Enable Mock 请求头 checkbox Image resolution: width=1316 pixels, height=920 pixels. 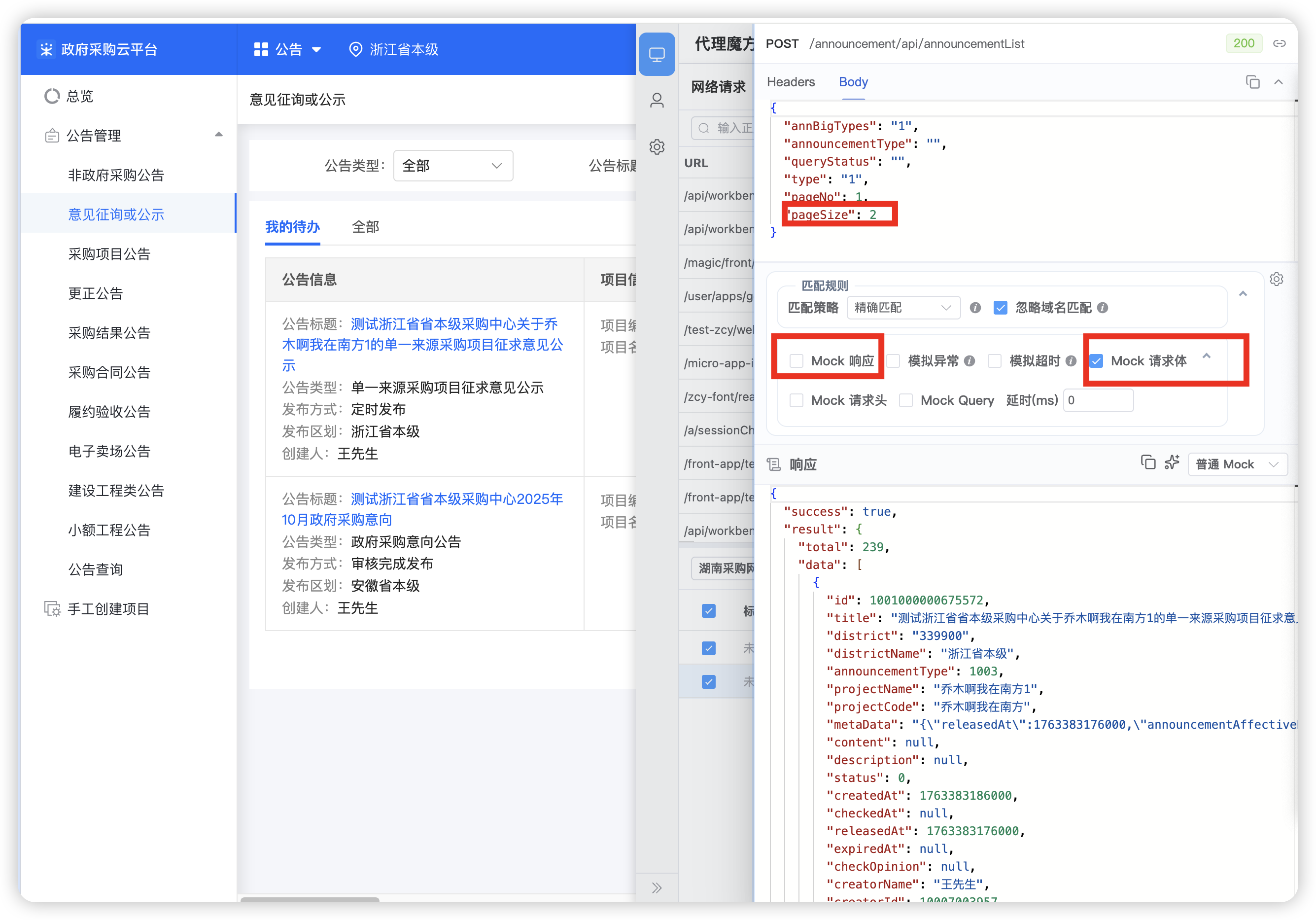point(796,401)
